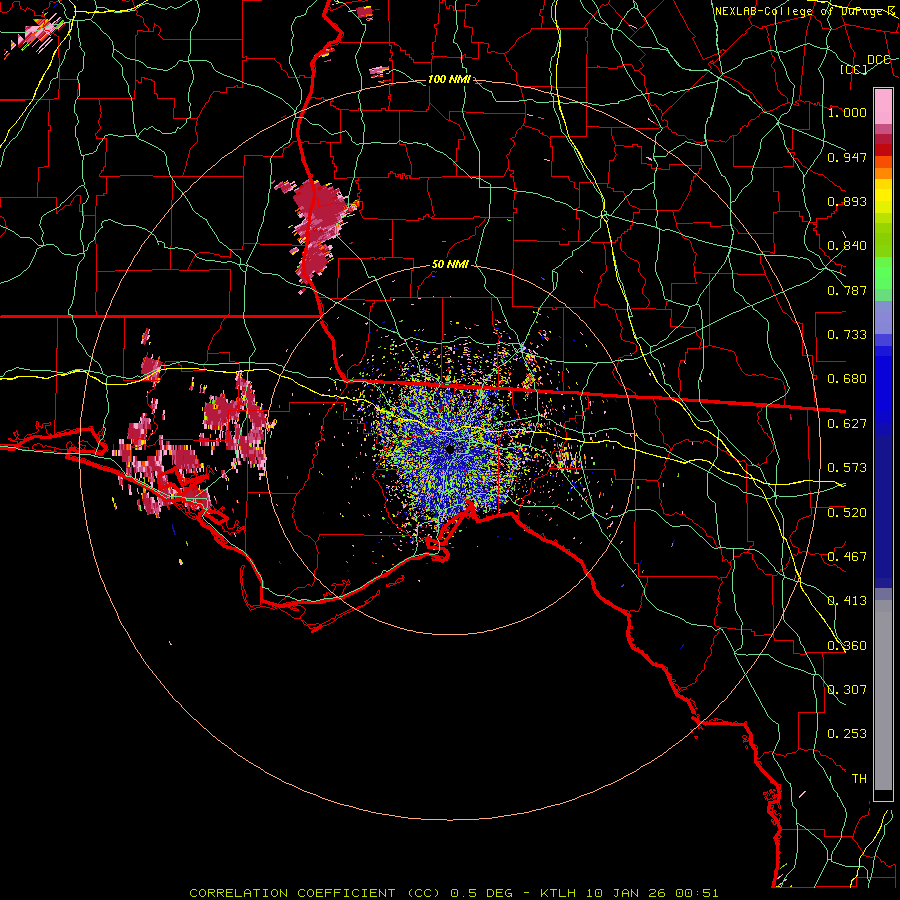Click the 0.893 scale value

click(x=847, y=201)
